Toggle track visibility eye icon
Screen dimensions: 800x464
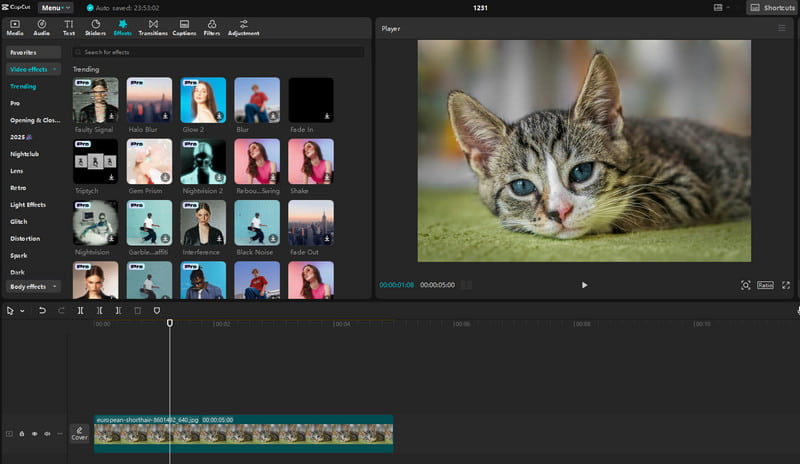[x=34, y=434]
